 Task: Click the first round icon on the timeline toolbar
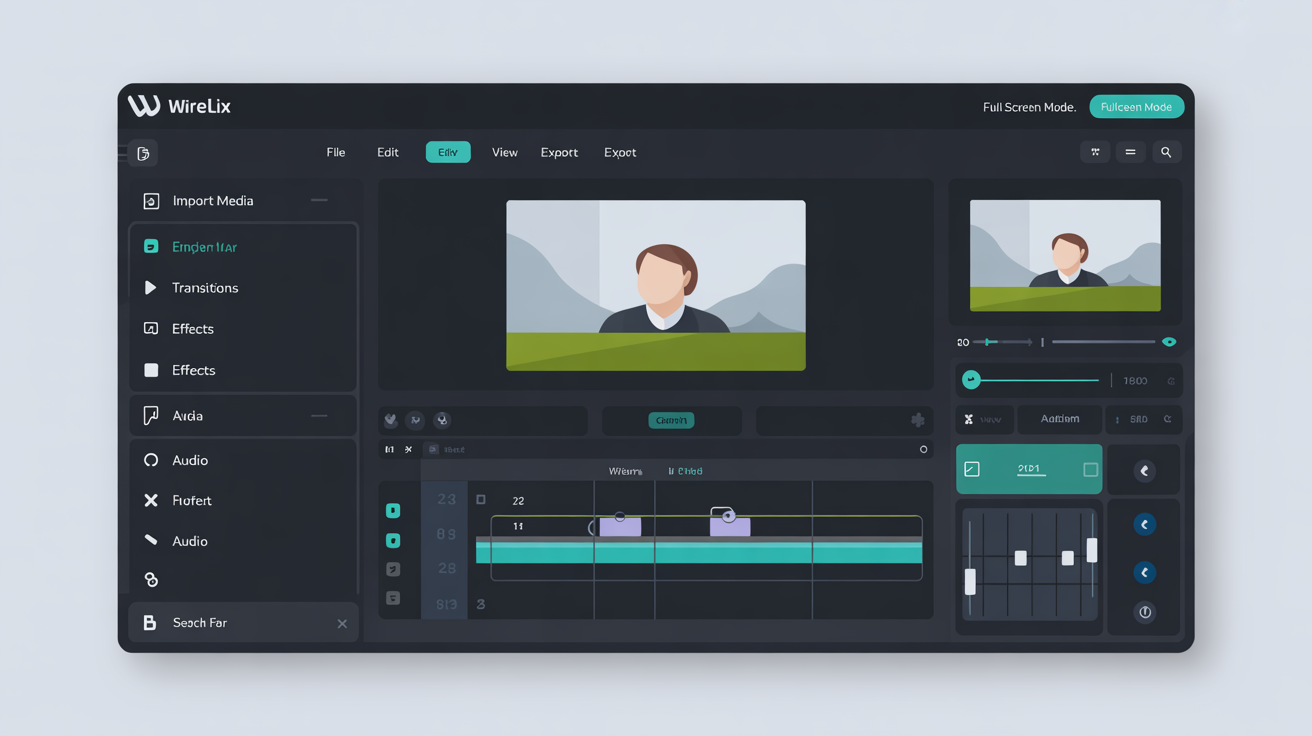click(391, 420)
